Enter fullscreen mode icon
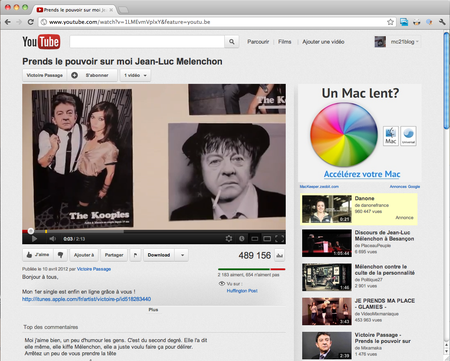This screenshot has width=450, height=361. coord(279,239)
